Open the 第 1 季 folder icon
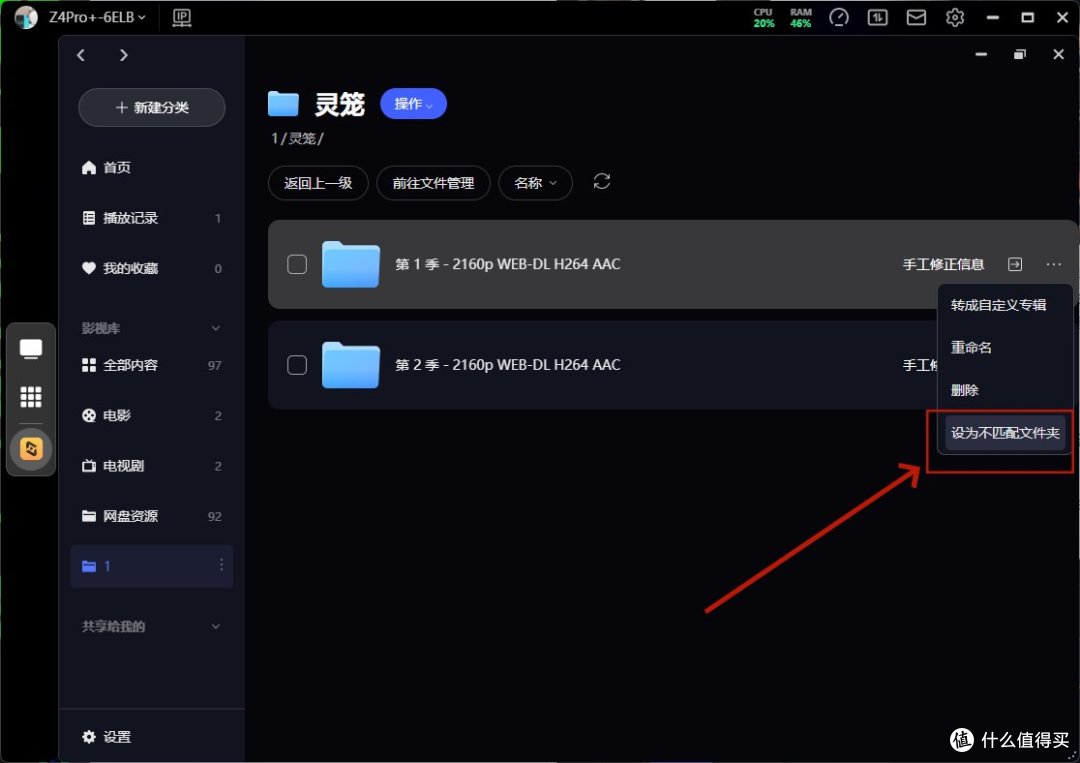1080x763 pixels. coord(351,264)
